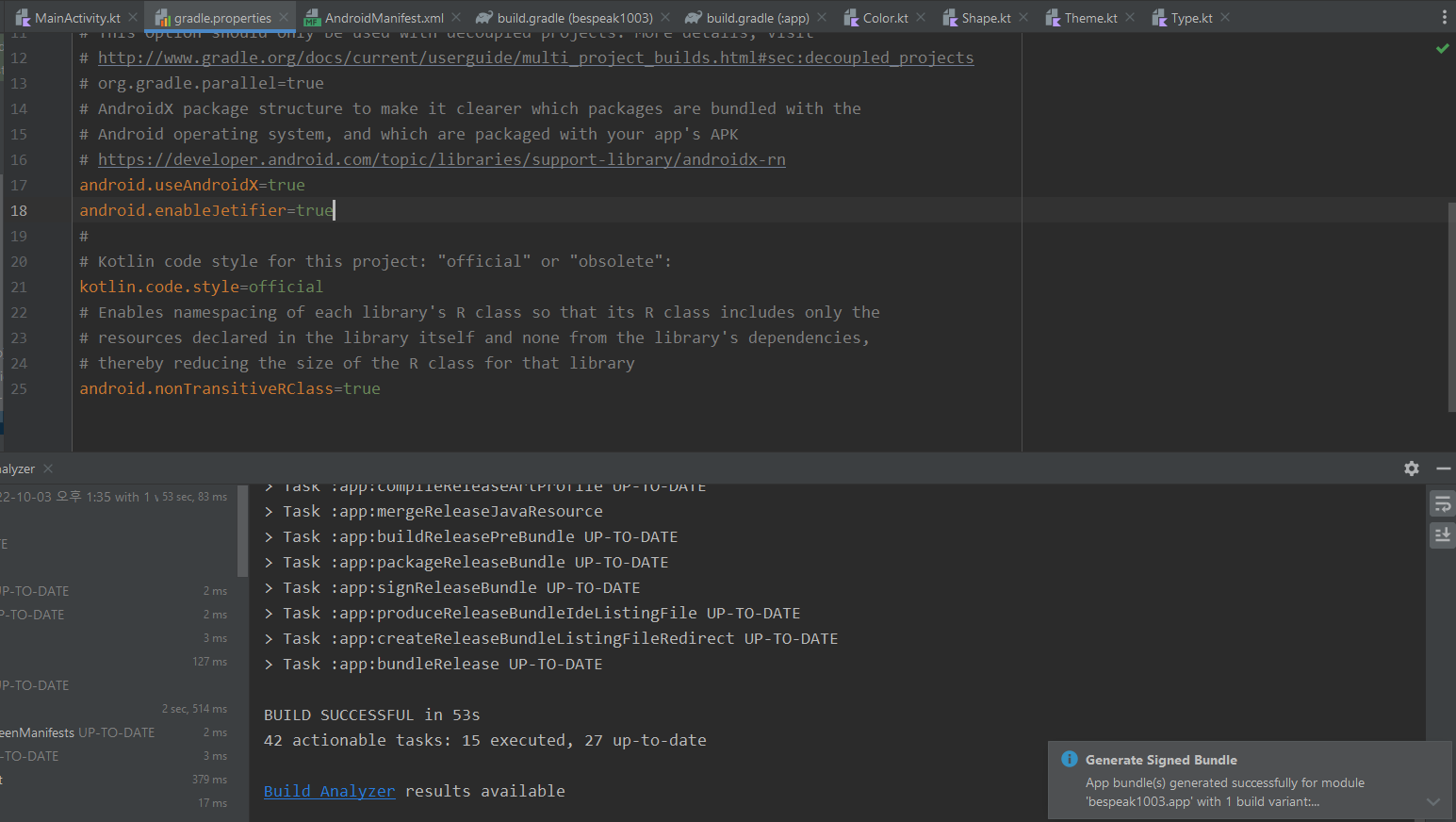Image resolution: width=1456 pixels, height=822 pixels.
Task: Expand the bundleRelease task
Action: pos(269,665)
